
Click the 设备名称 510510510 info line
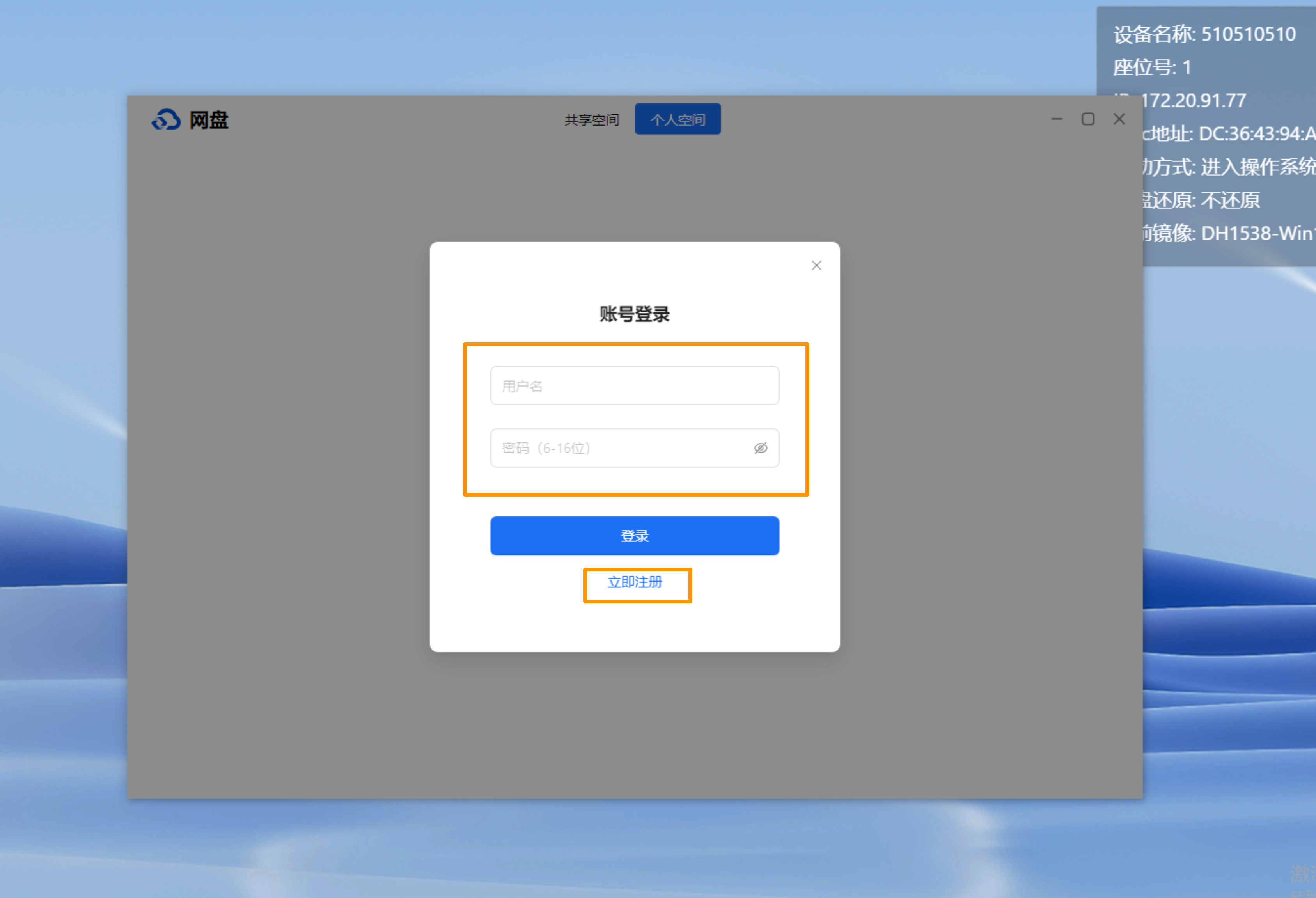point(1204,35)
